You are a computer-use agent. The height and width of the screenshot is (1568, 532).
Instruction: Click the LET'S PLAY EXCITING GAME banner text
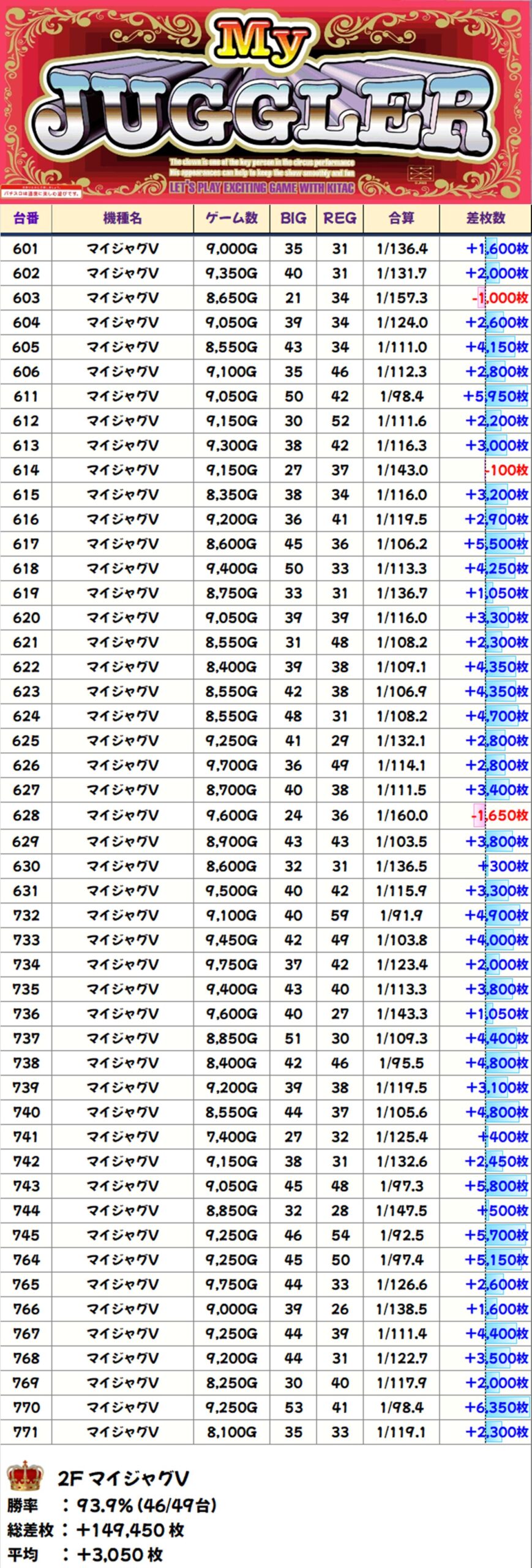point(262,187)
